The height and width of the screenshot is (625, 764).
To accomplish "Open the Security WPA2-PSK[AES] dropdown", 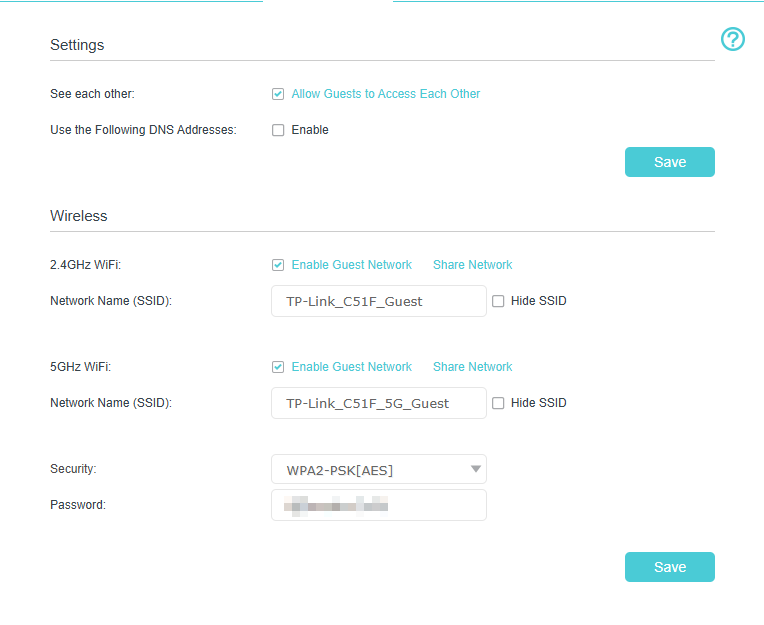I will [379, 469].
